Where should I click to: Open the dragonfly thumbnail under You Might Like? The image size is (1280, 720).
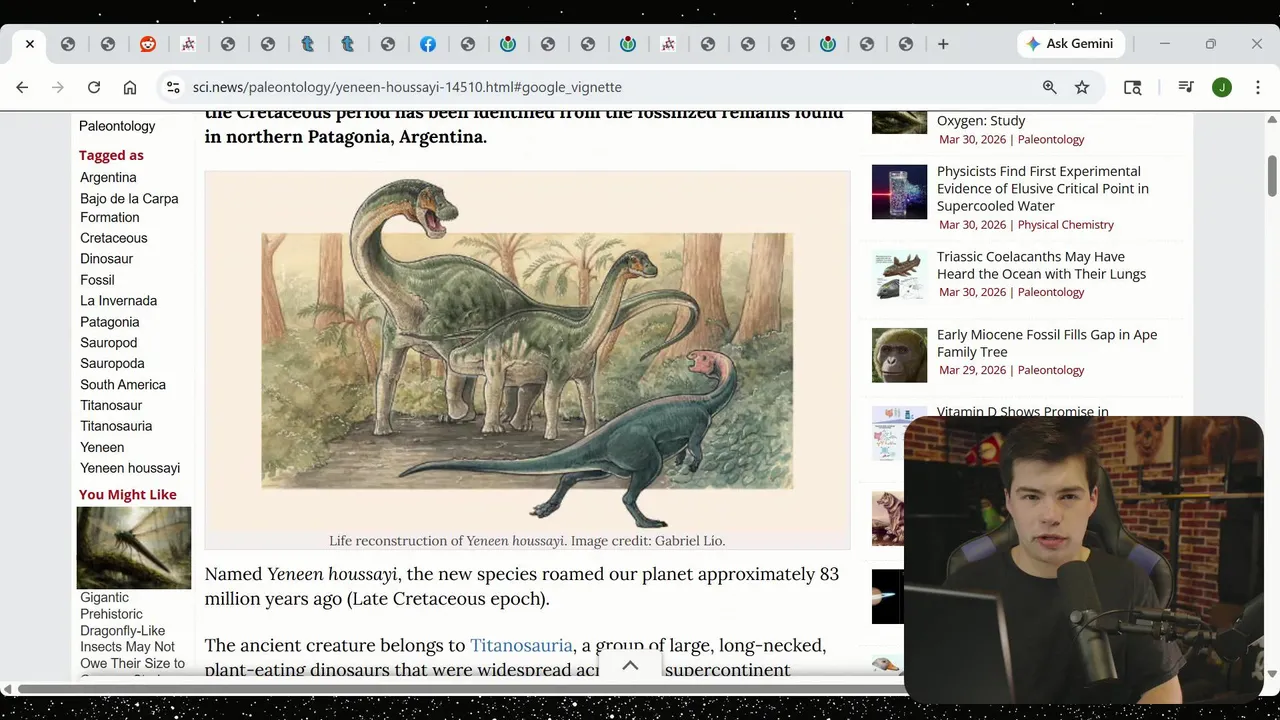(x=134, y=548)
